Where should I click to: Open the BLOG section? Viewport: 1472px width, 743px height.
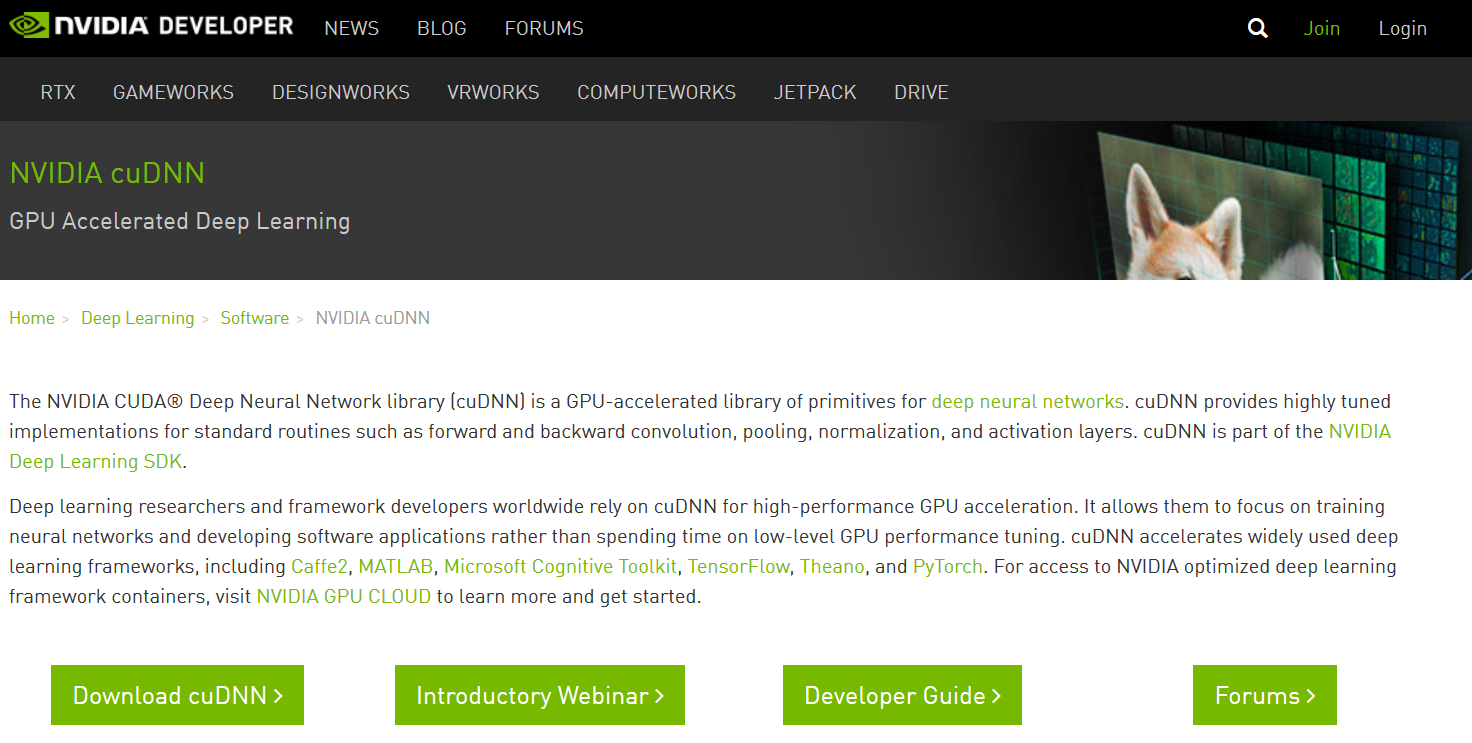pyautogui.click(x=441, y=28)
